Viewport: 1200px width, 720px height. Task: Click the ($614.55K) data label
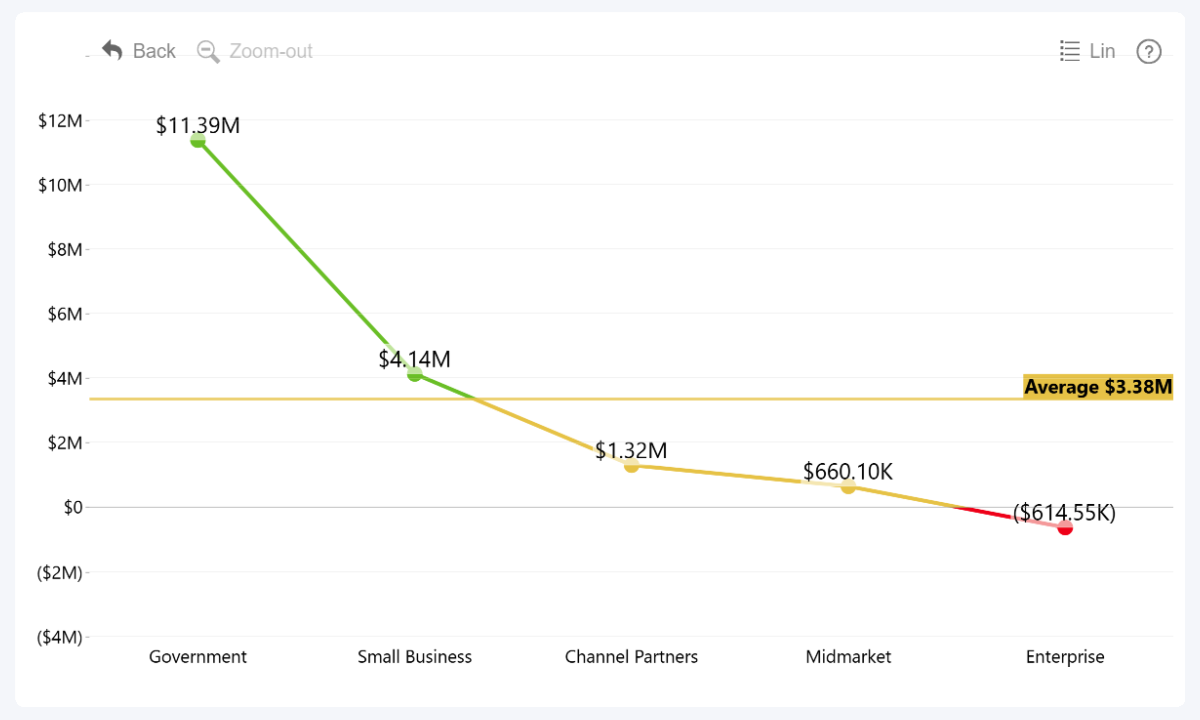pyautogui.click(x=1064, y=513)
